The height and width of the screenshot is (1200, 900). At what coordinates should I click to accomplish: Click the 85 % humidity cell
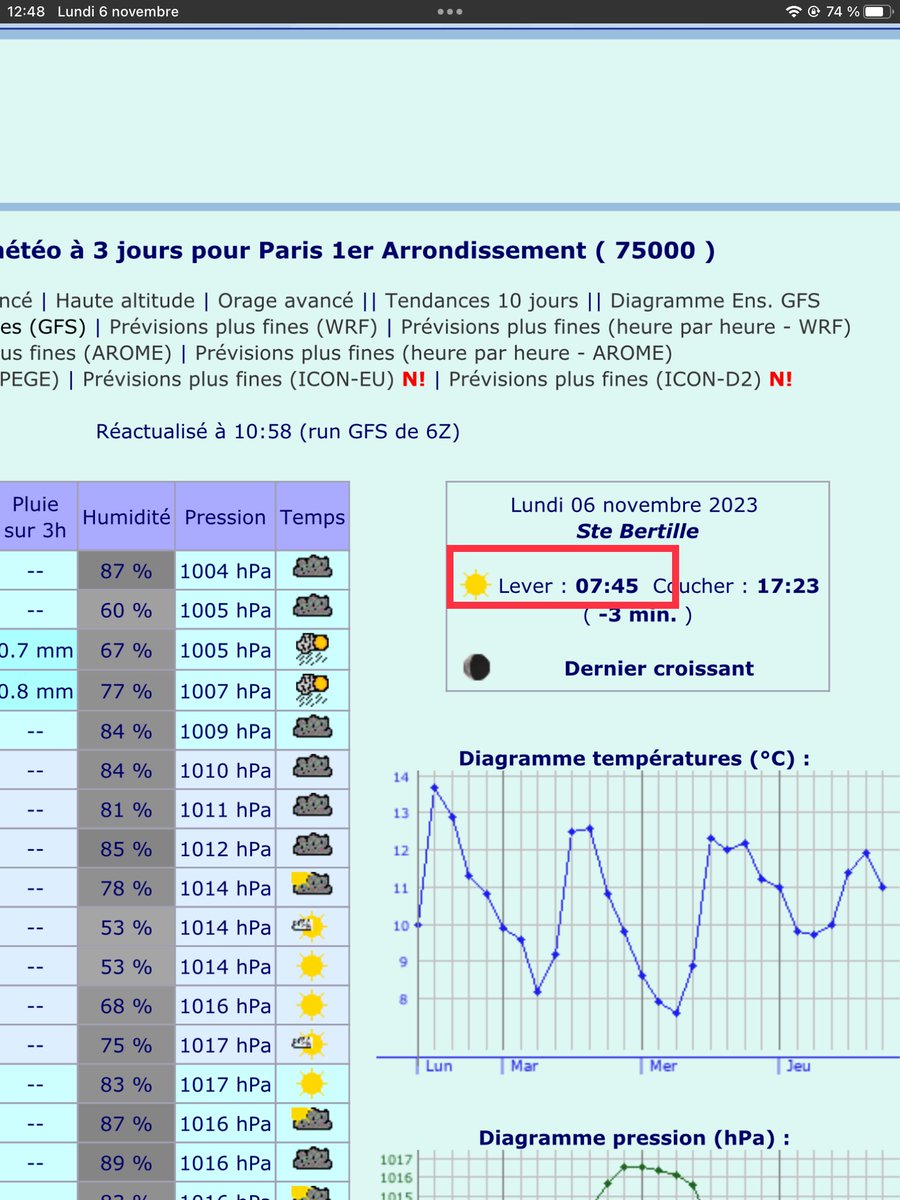[x=126, y=848]
